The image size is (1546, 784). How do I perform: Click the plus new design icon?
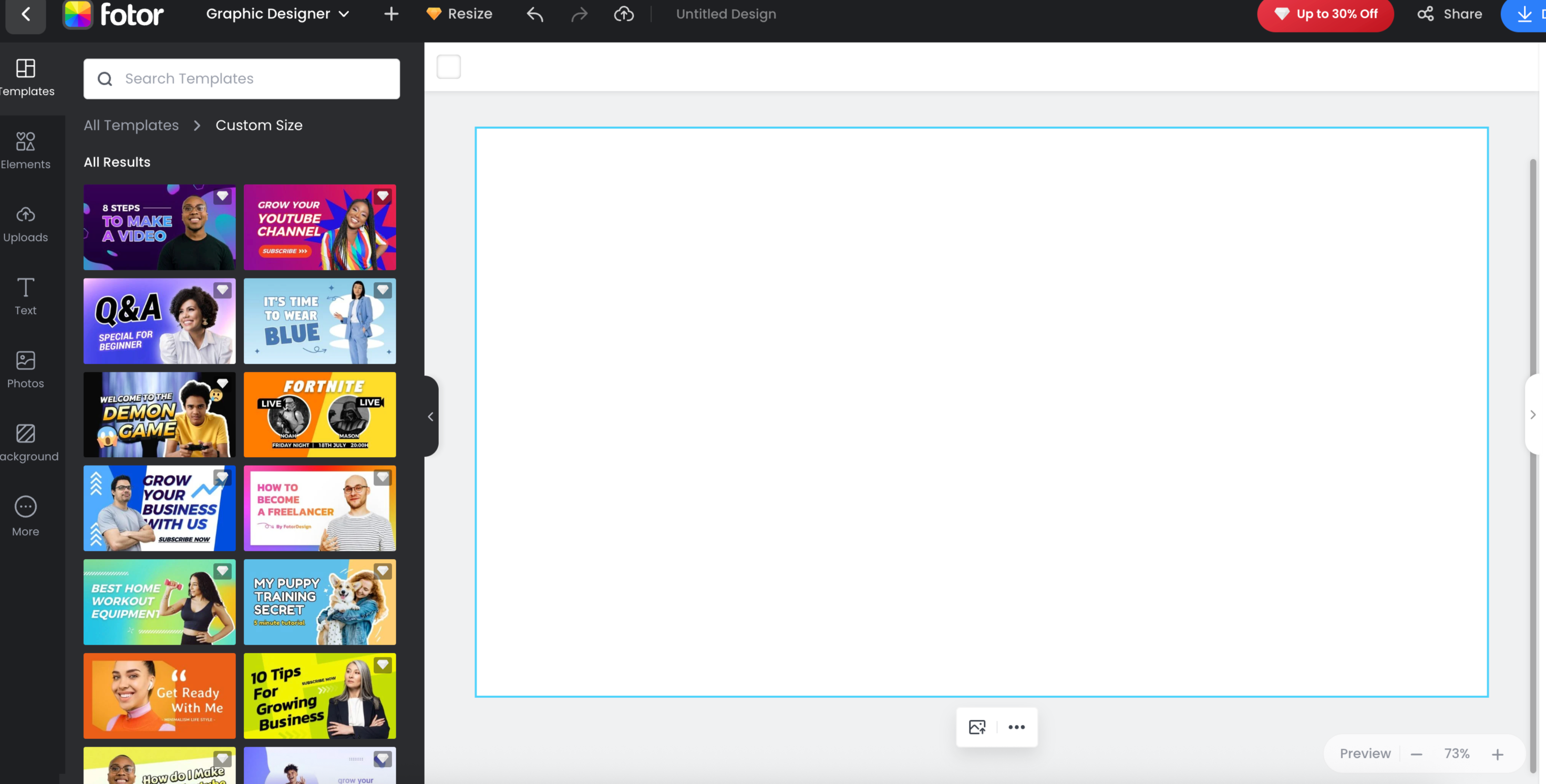click(x=390, y=14)
